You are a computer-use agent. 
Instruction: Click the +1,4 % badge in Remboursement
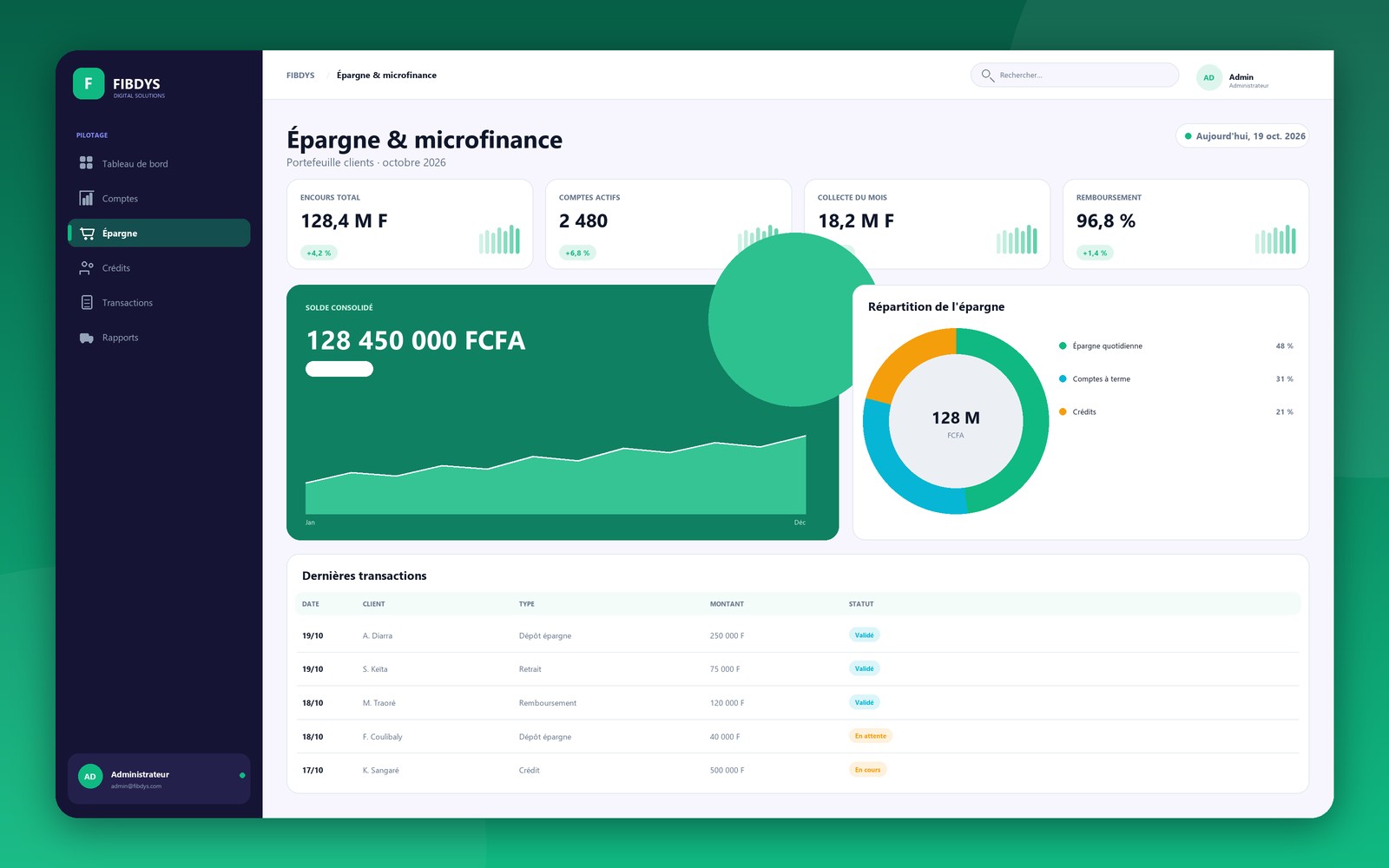click(x=1095, y=253)
